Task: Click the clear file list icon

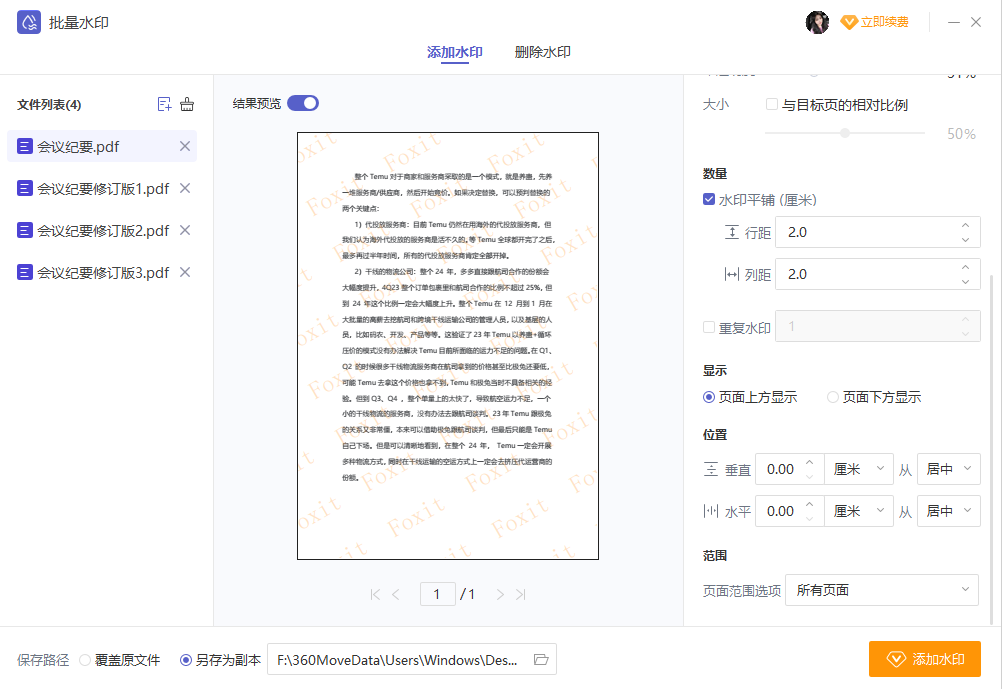Action: pyautogui.click(x=187, y=104)
